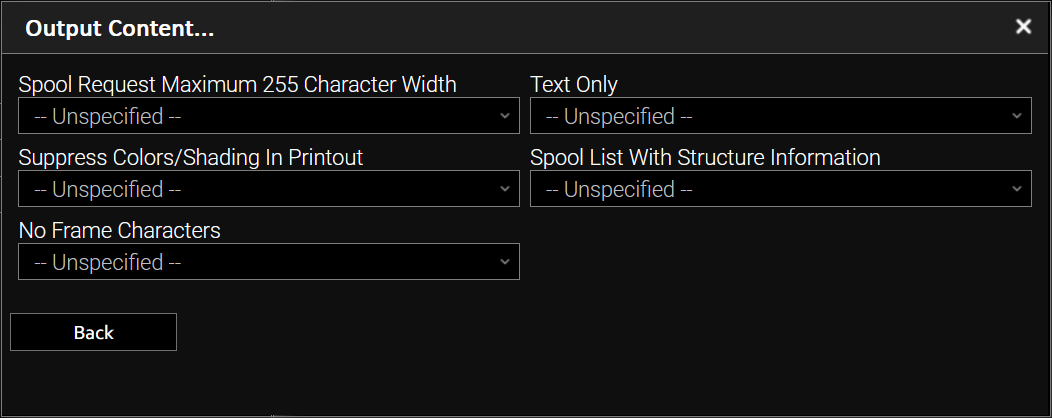Click the Suppress Colors/Shading In Printout label
The image size is (1052, 418).
[190, 158]
